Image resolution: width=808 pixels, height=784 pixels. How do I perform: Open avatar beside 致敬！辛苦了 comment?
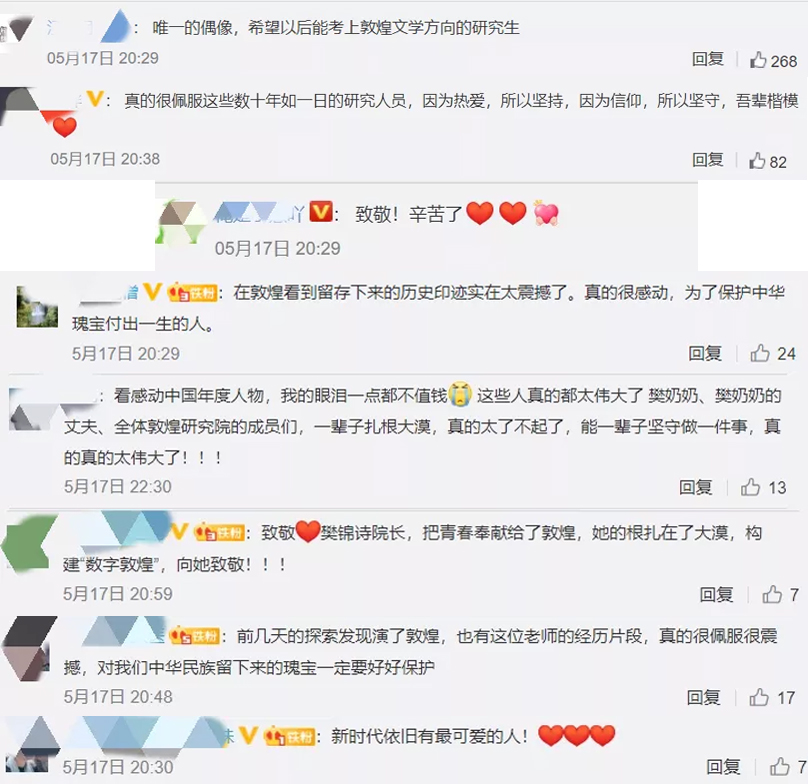pyautogui.click(x=180, y=222)
